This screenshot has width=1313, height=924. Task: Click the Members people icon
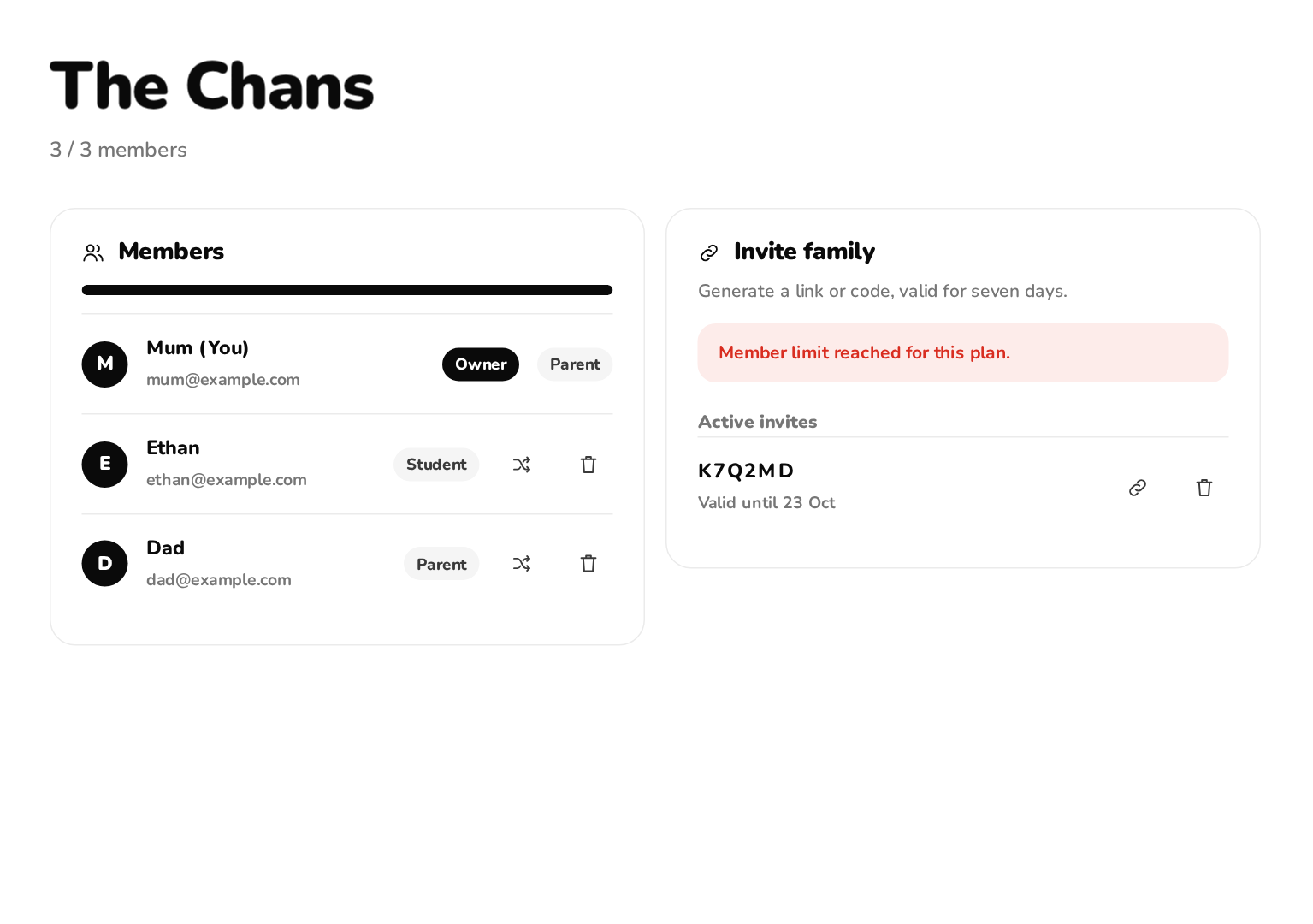click(x=93, y=252)
